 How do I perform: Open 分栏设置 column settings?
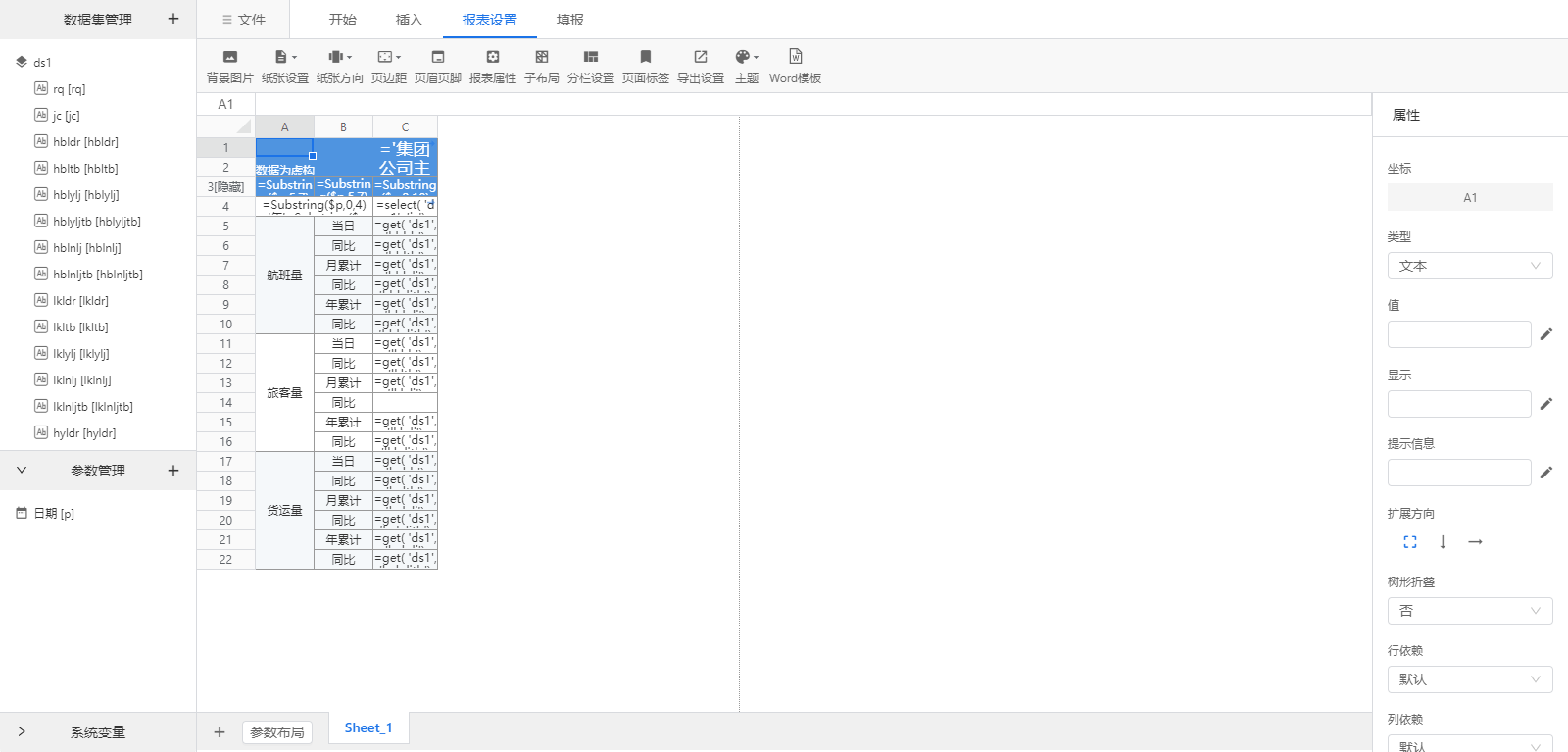pyautogui.click(x=590, y=58)
